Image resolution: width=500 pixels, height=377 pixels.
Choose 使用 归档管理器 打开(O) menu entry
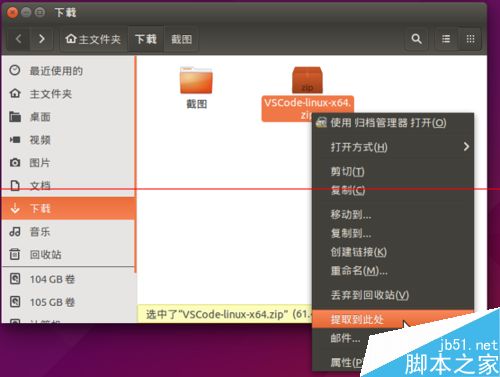point(393,123)
